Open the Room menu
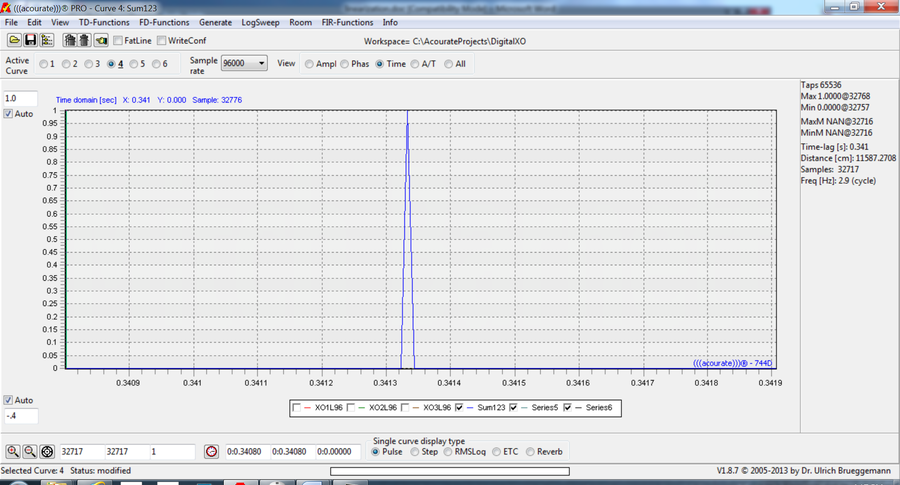The image size is (900, 485). [301, 22]
